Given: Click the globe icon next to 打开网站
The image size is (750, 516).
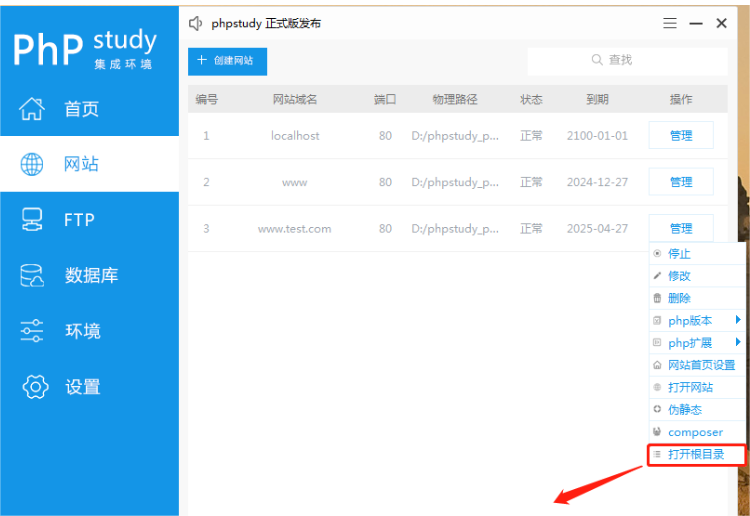Looking at the screenshot, I should pyautogui.click(x=657, y=387).
